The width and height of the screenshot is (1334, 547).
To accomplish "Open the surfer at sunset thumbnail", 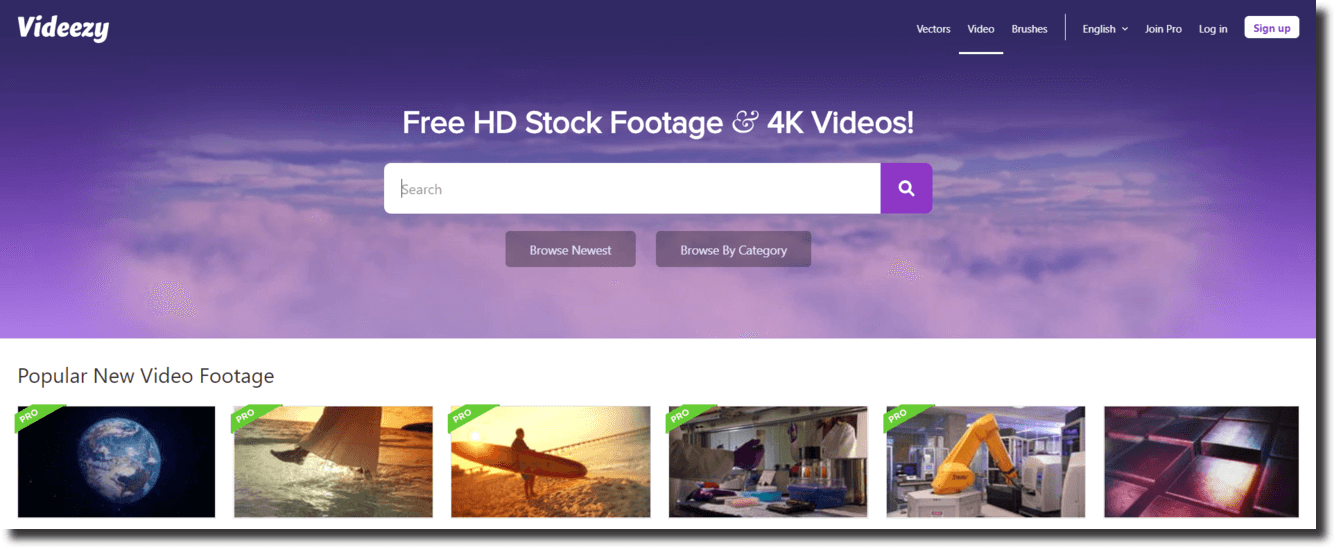I will (551, 461).
